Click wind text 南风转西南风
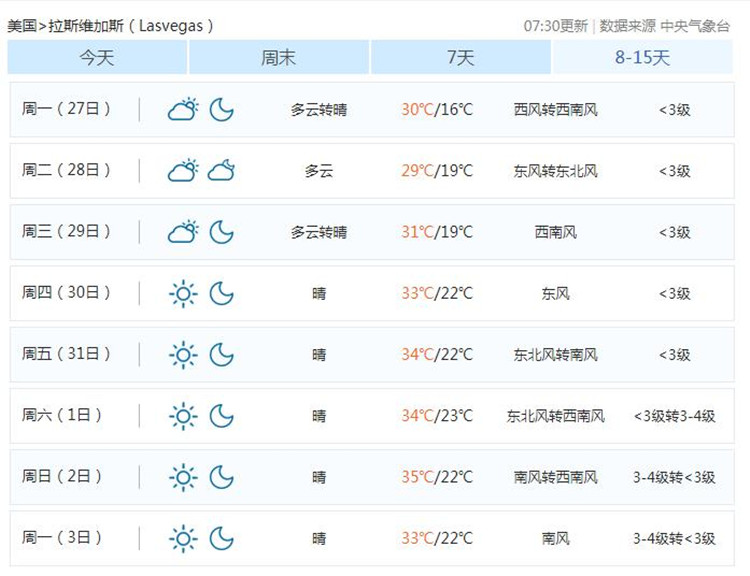This screenshot has height=576, width=750. [555, 477]
